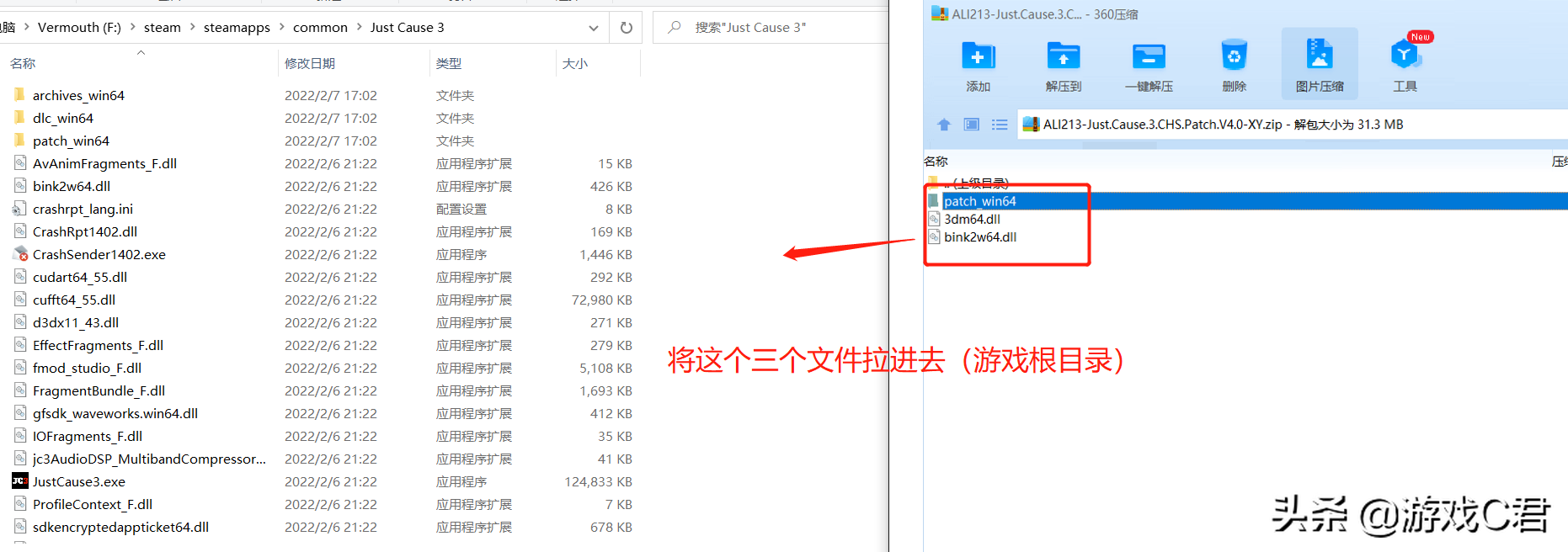Viewport: 1568px width, 552px height.
Task: Expand the chevron after steam in breadcrumb
Action: pyautogui.click(x=193, y=28)
